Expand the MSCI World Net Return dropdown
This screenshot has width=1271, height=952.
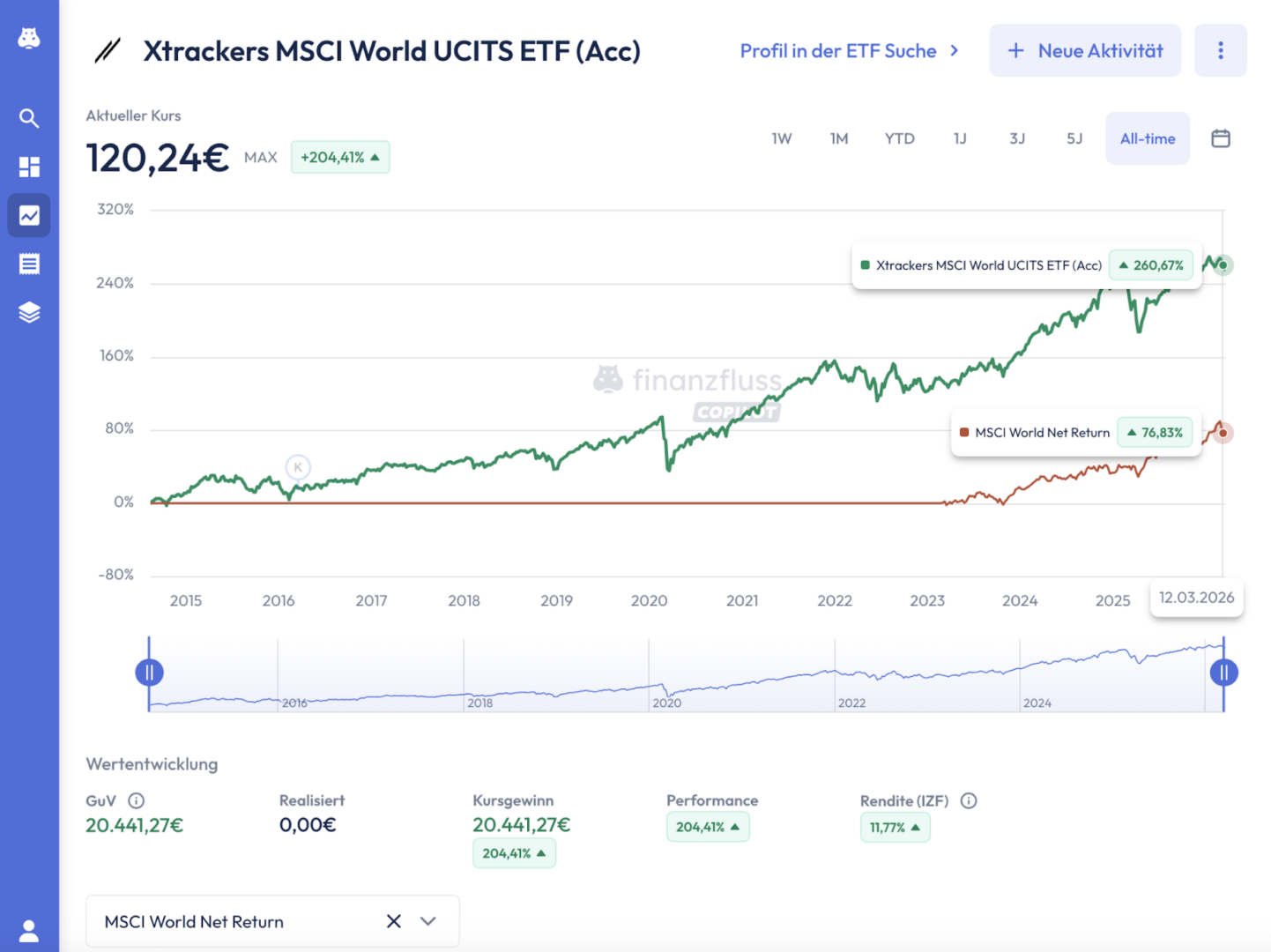[x=428, y=921]
